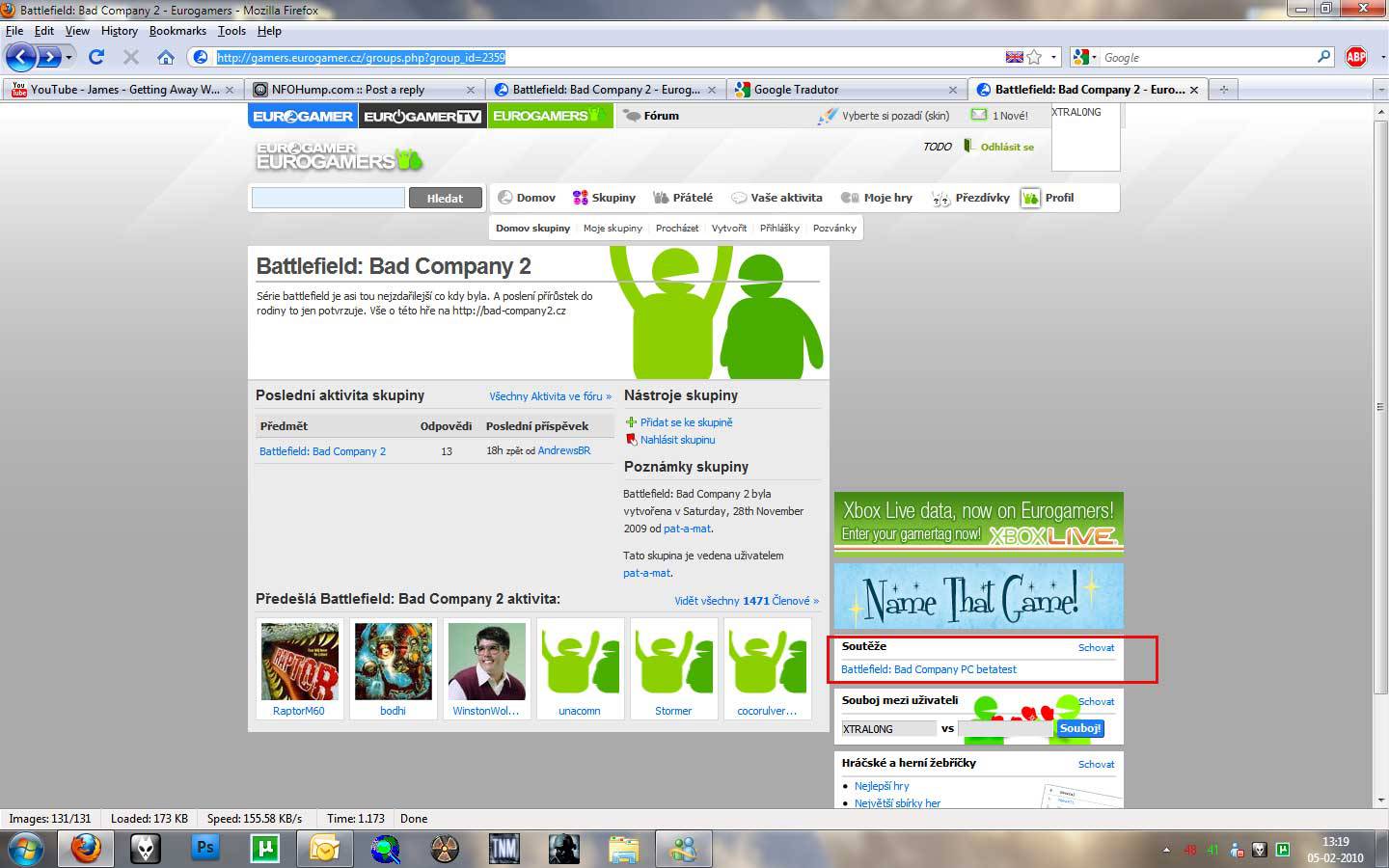Image resolution: width=1389 pixels, height=868 pixels.
Task: Click the site search input field
Action: [328, 198]
